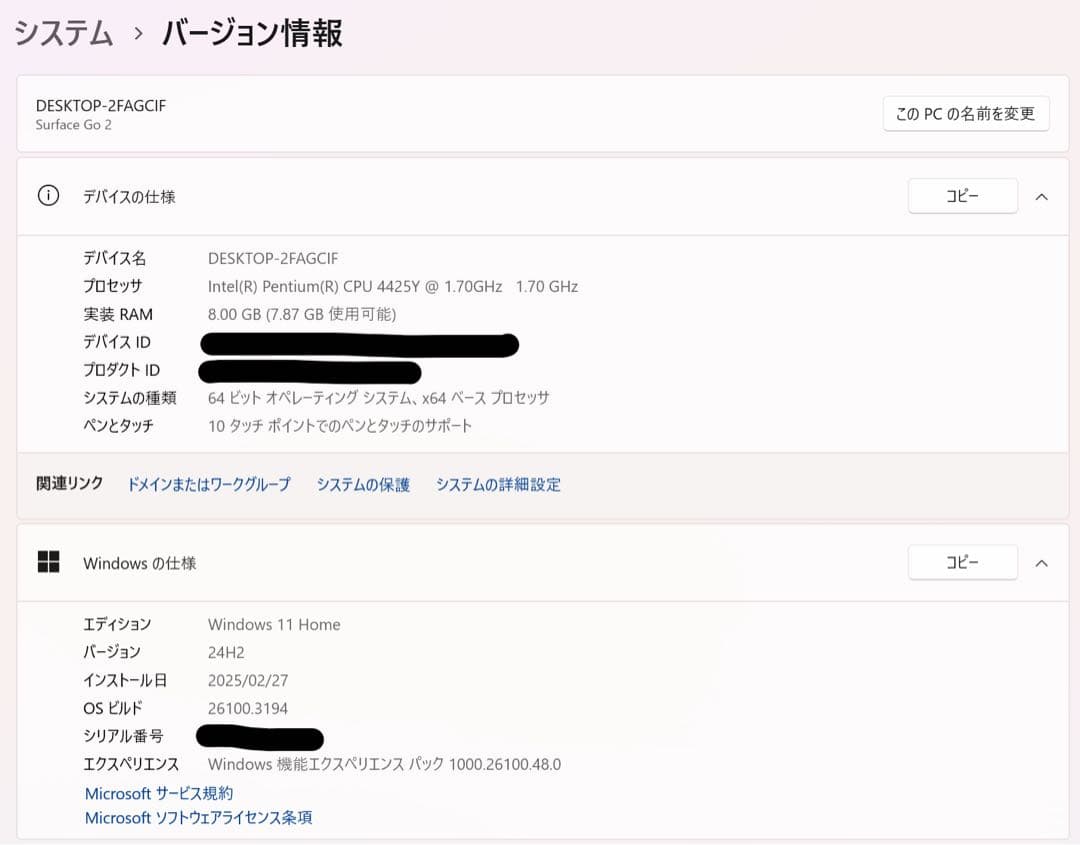Click the Windows logo next to Windows の仕様
Image resolution: width=1080 pixels, height=845 pixels.
(48, 562)
